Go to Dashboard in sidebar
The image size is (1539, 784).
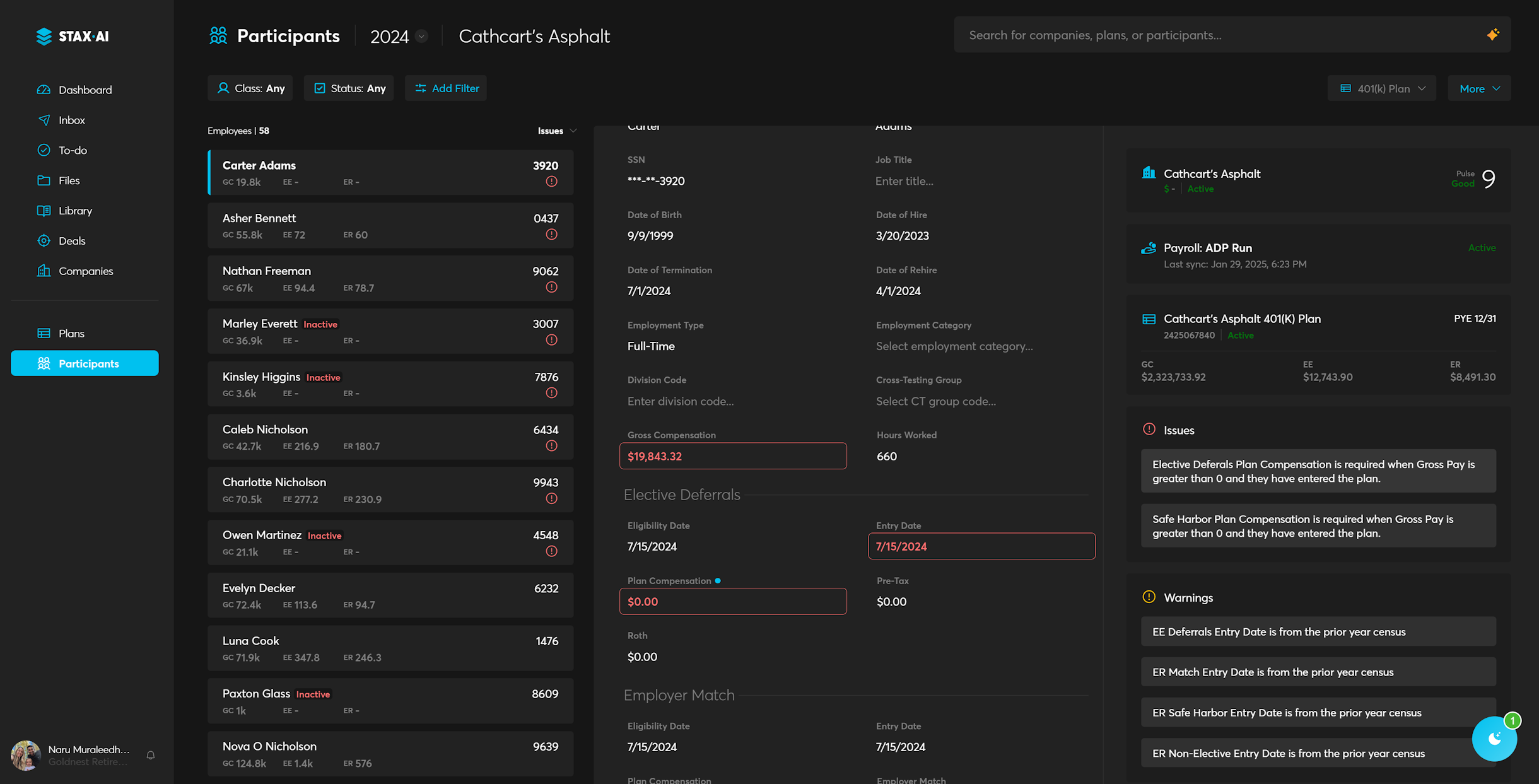pyautogui.click(x=85, y=90)
